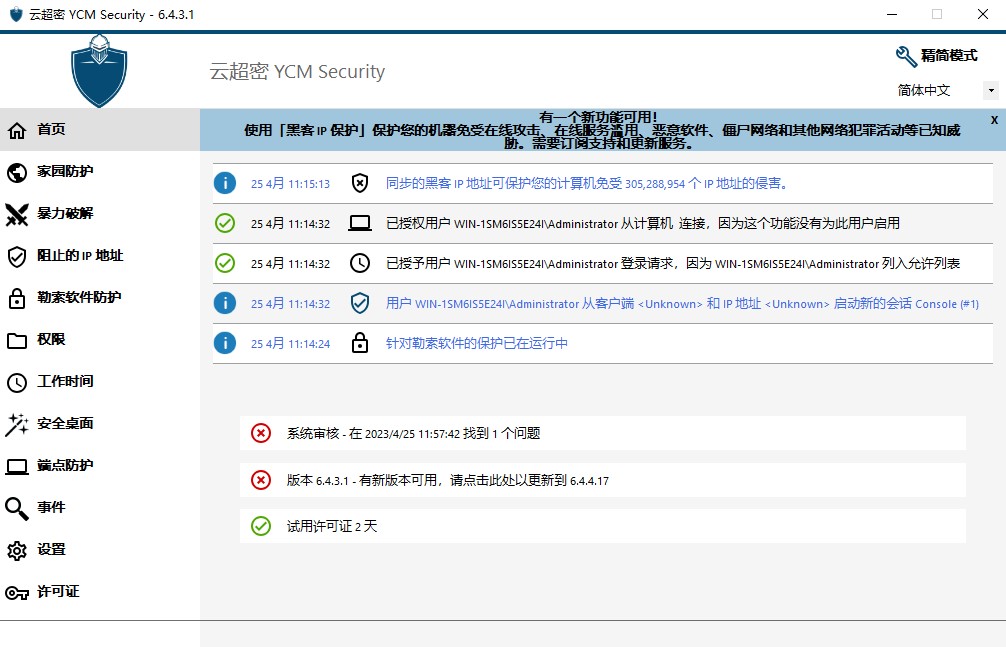Screen dimensions: 1006x647
Task: Click the crossed swords icon for 暴力破解
Action: (x=17, y=214)
